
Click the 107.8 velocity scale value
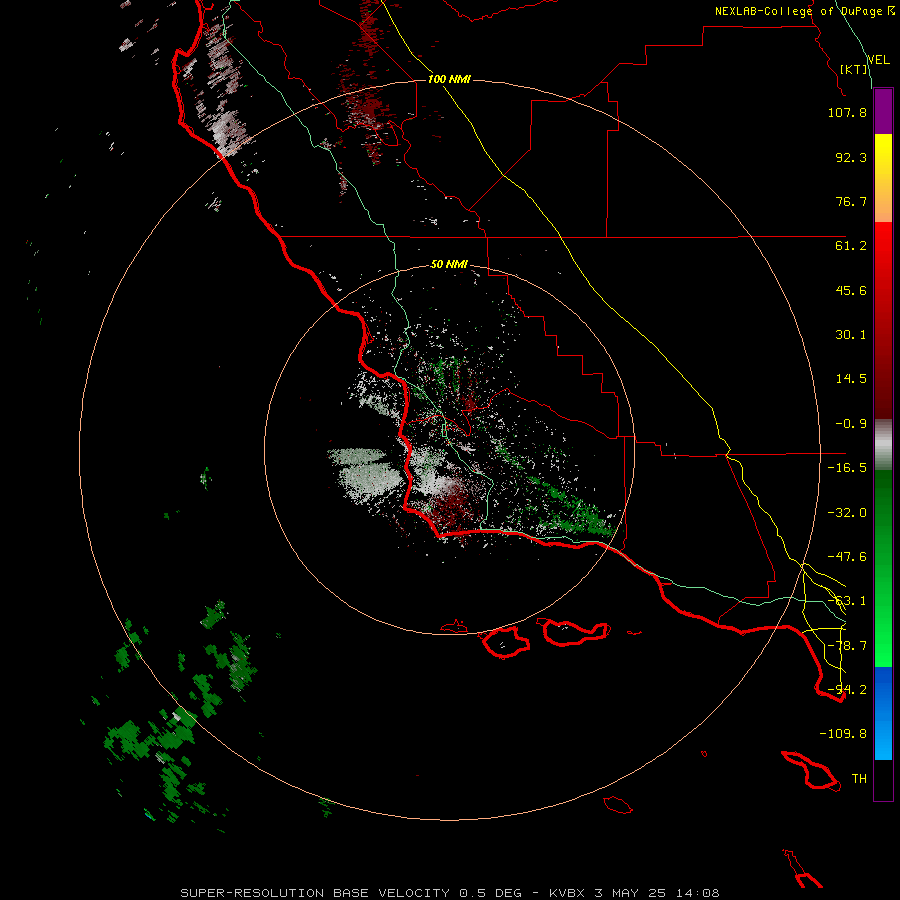(847, 112)
